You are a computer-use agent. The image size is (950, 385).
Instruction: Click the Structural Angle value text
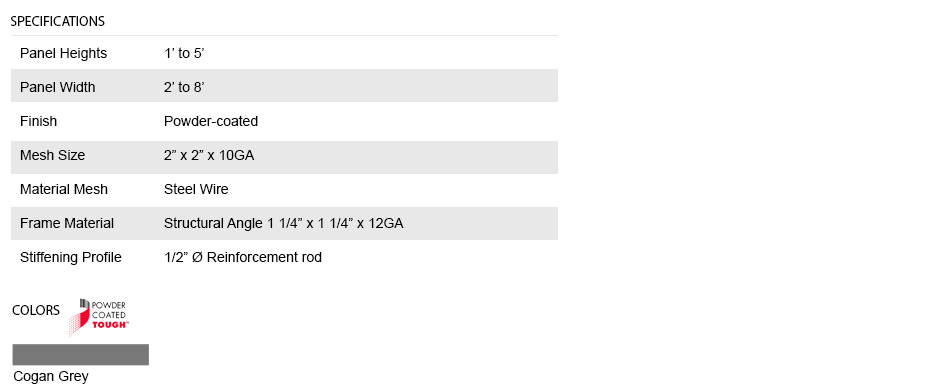pos(284,223)
